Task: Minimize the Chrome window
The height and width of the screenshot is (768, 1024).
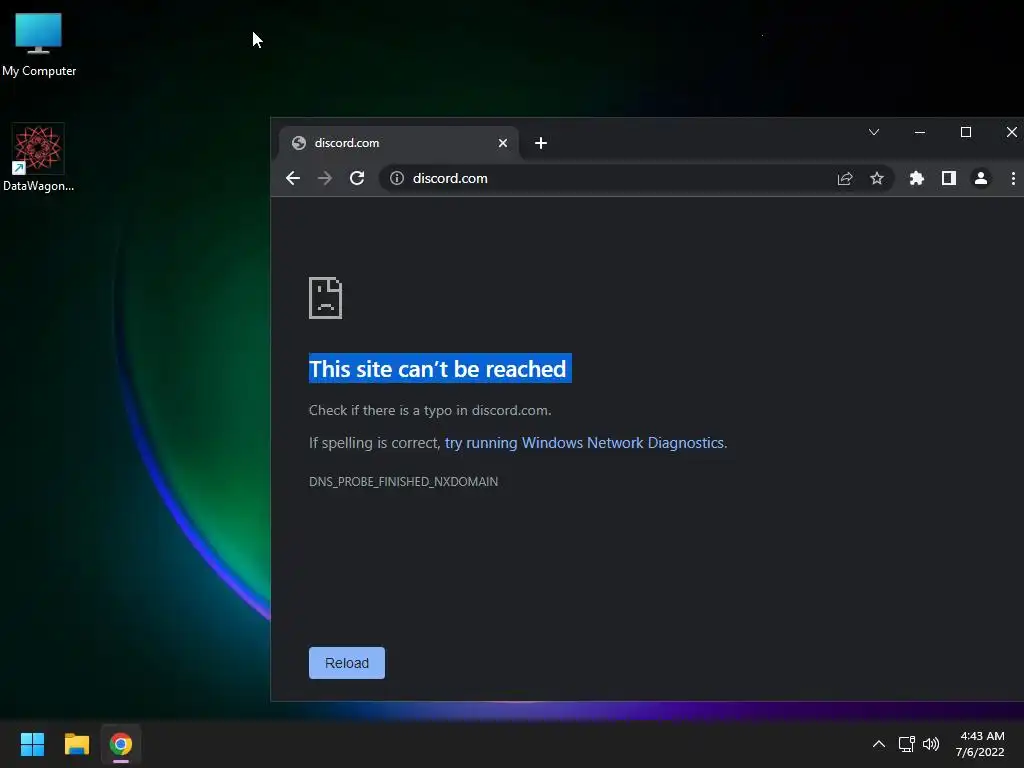Action: 920,133
